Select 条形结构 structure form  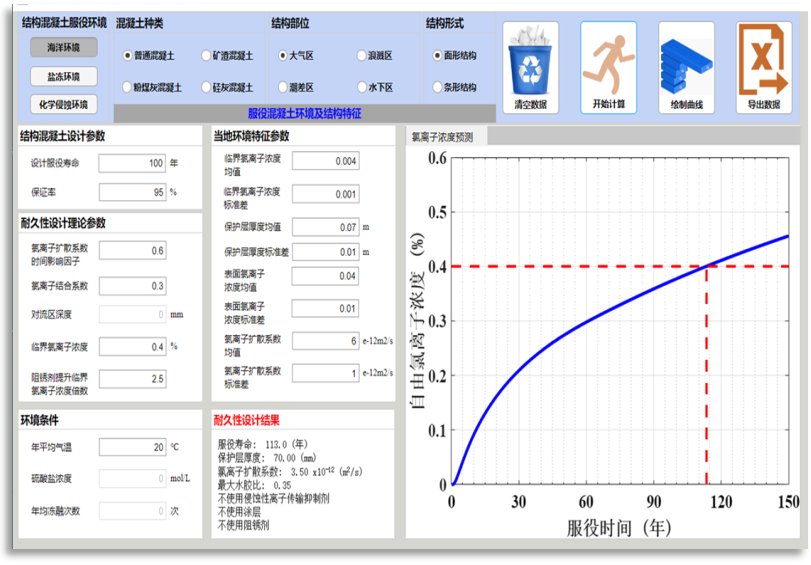coord(437,88)
